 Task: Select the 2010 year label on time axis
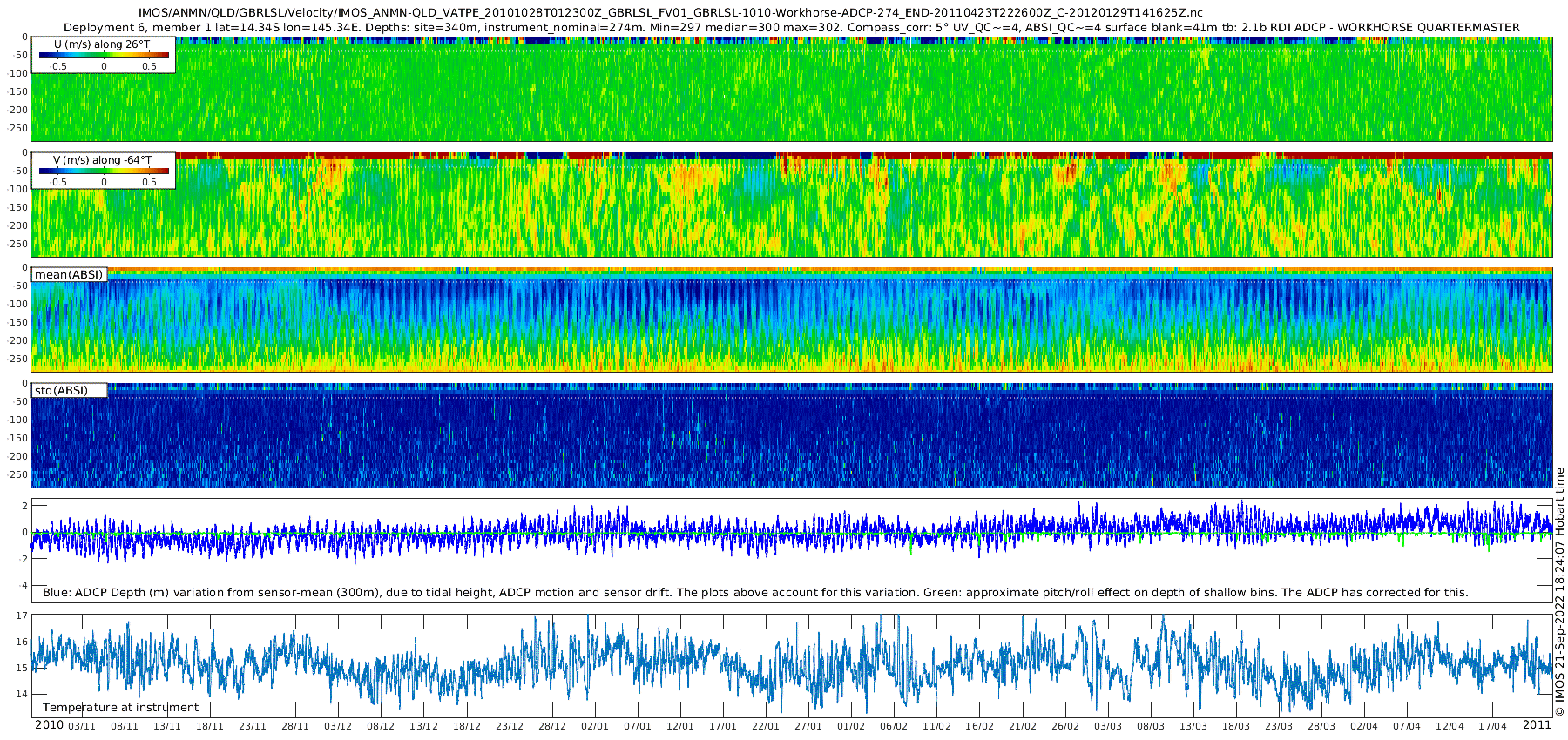tap(49, 725)
